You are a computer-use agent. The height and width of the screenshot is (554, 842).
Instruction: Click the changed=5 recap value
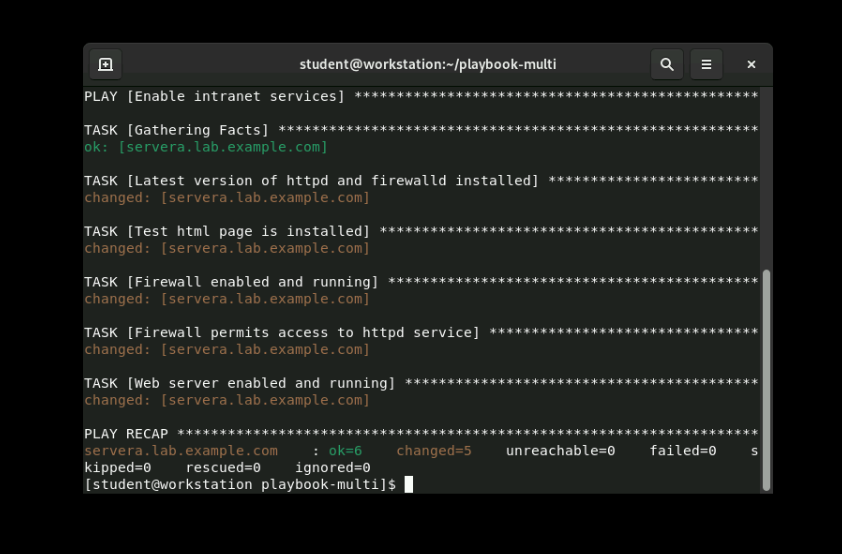(434, 451)
